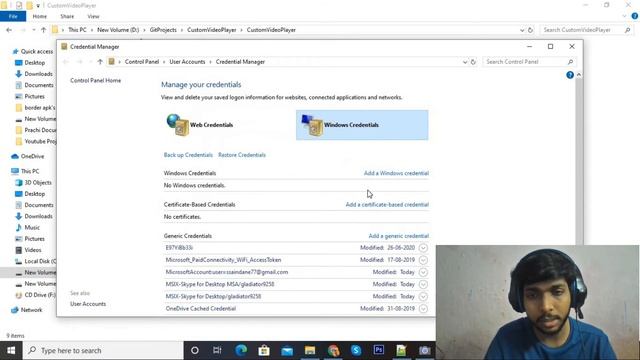The image size is (640, 360).
Task: Open File Explorer address history dropdown
Action: (522, 30)
